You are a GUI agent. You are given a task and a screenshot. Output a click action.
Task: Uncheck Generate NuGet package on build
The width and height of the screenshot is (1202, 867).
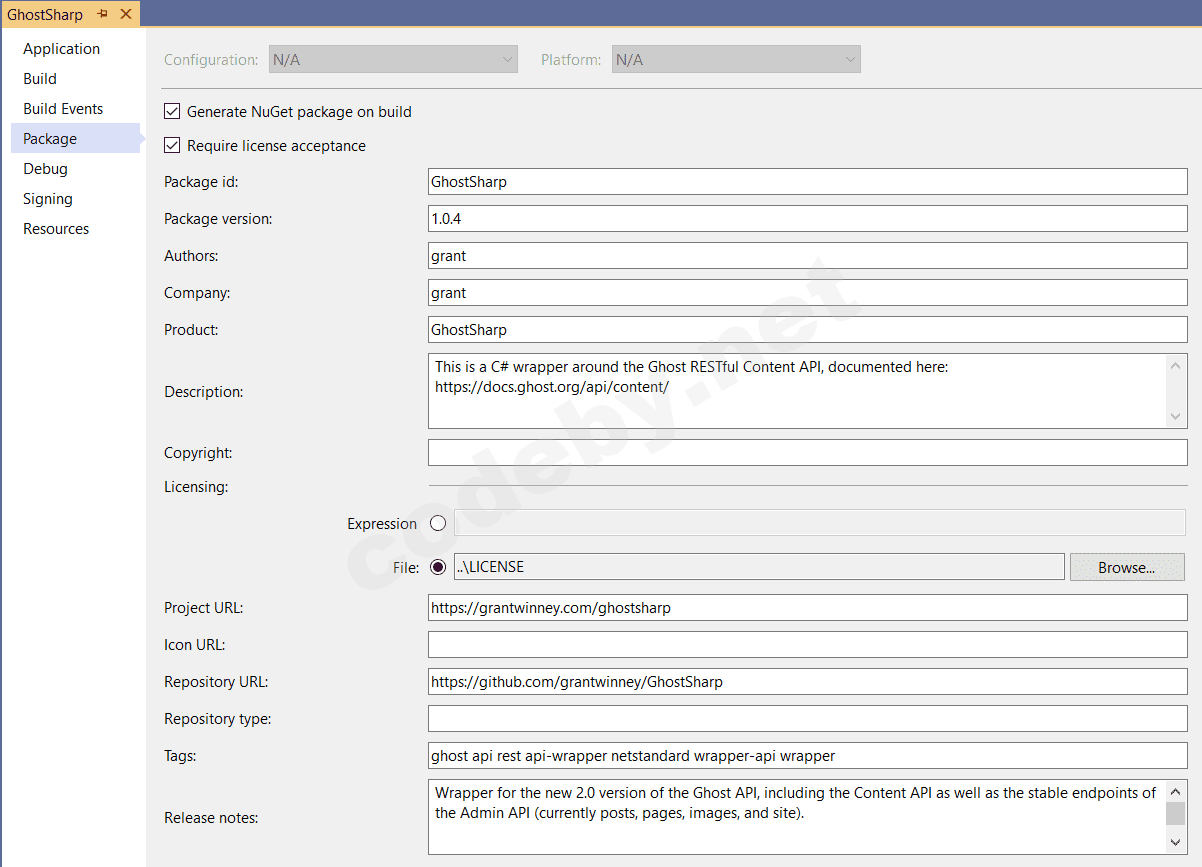click(x=171, y=111)
